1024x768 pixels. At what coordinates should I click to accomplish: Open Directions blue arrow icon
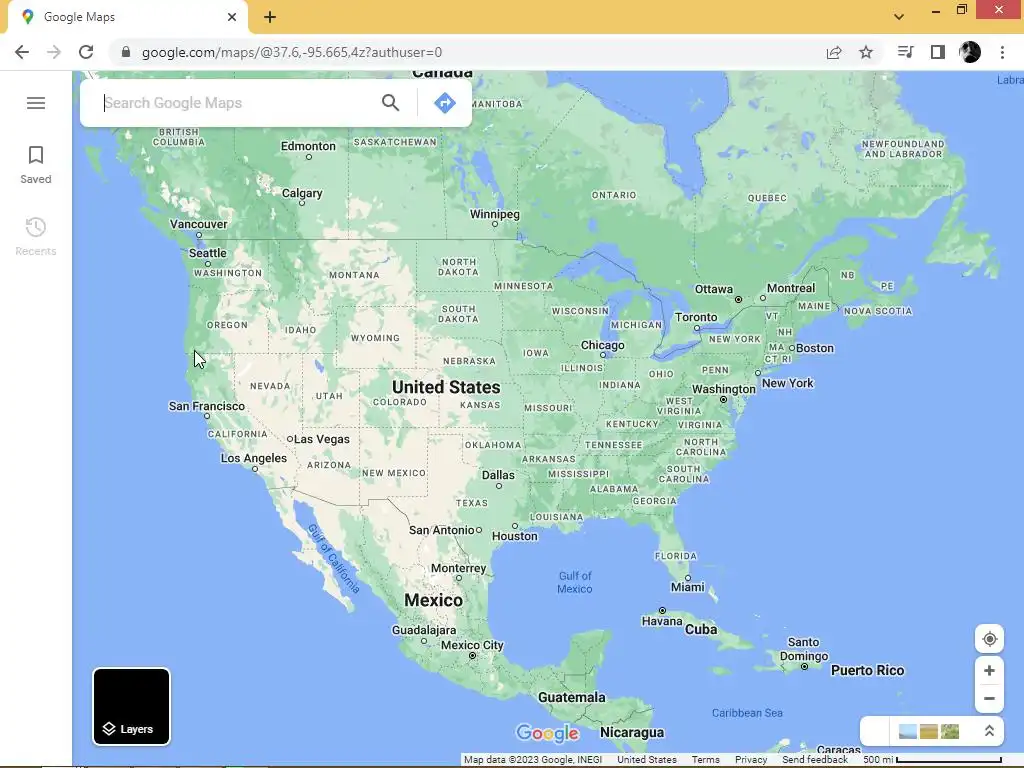coord(445,103)
